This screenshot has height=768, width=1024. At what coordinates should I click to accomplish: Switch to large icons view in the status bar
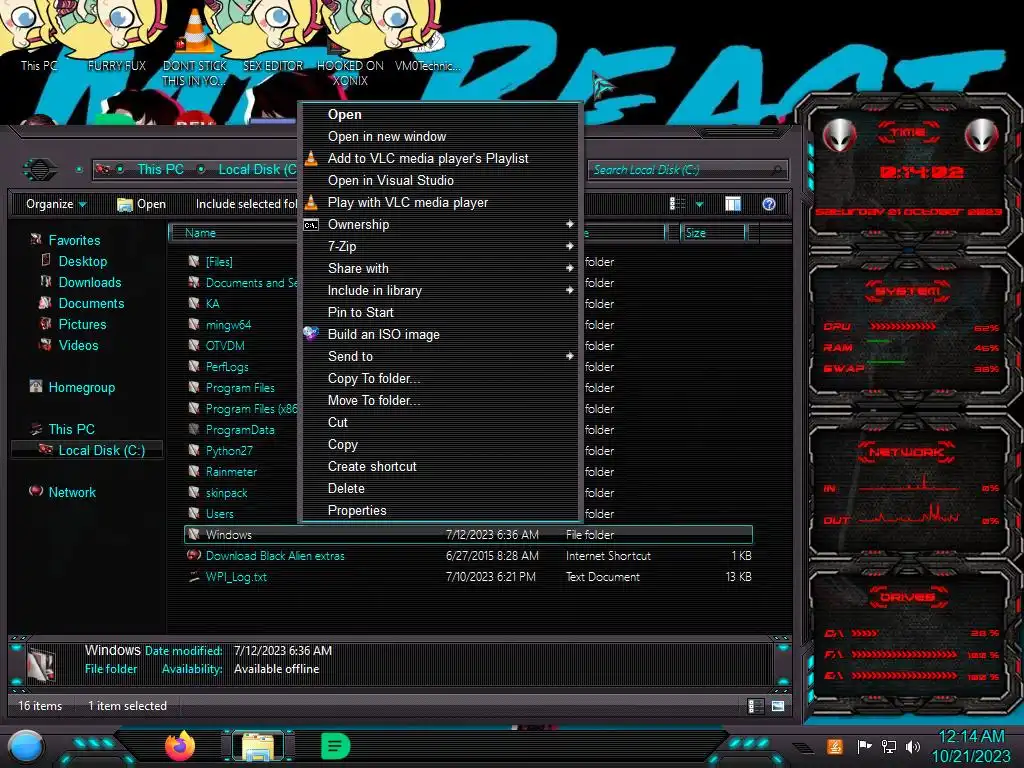tap(778, 706)
